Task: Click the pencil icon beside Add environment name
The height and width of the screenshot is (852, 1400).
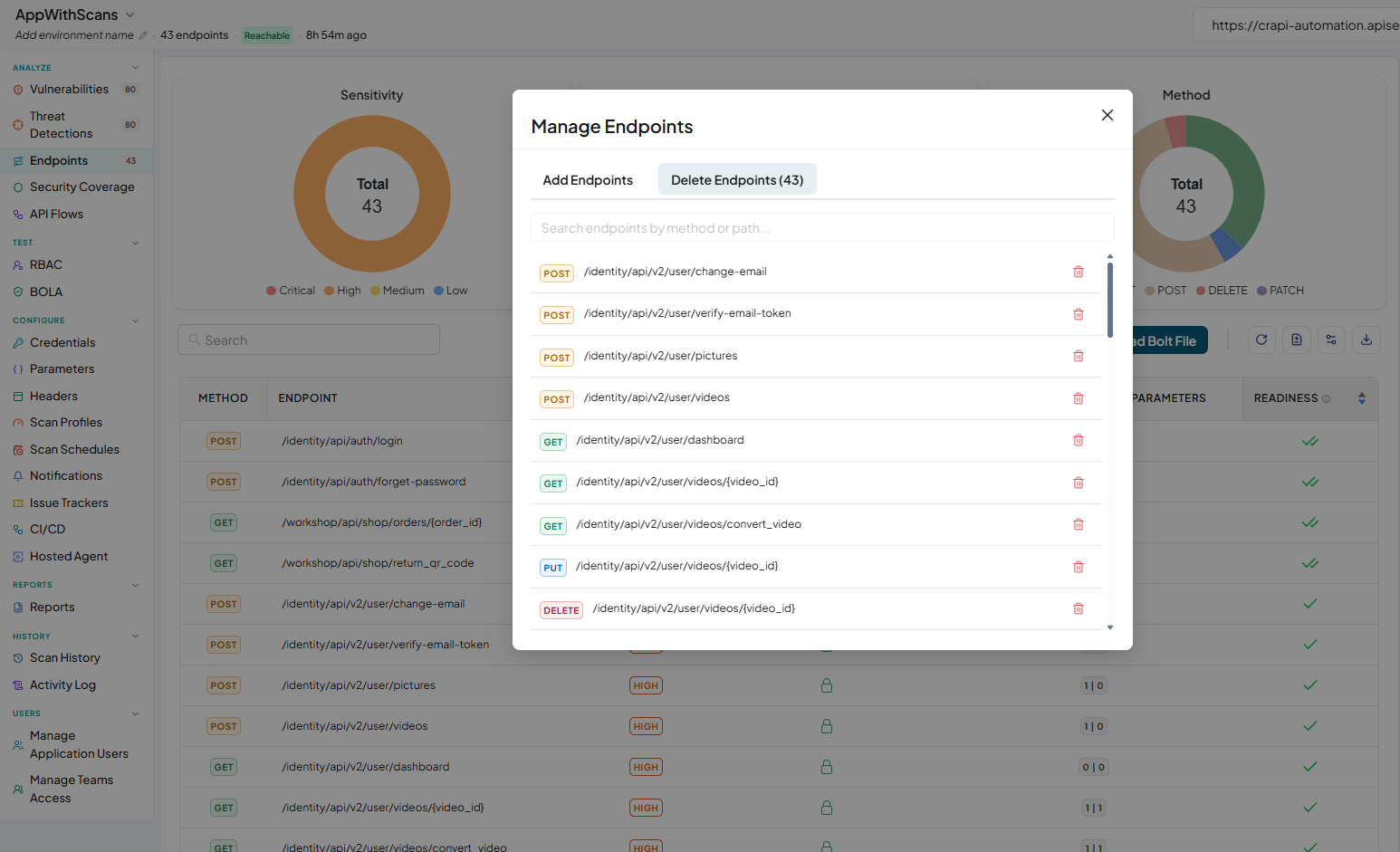Action: click(x=142, y=35)
